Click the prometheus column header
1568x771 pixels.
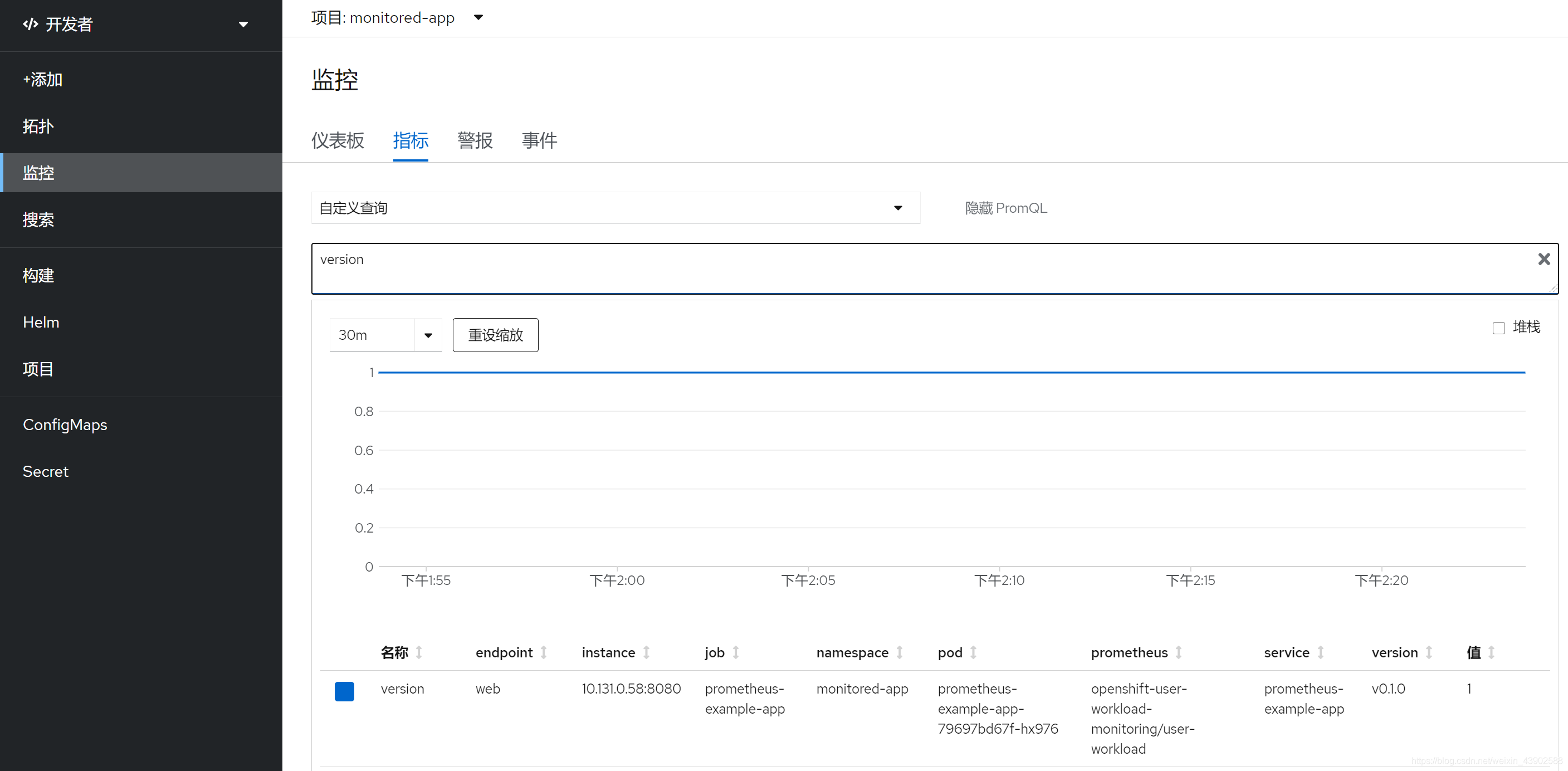1129,653
